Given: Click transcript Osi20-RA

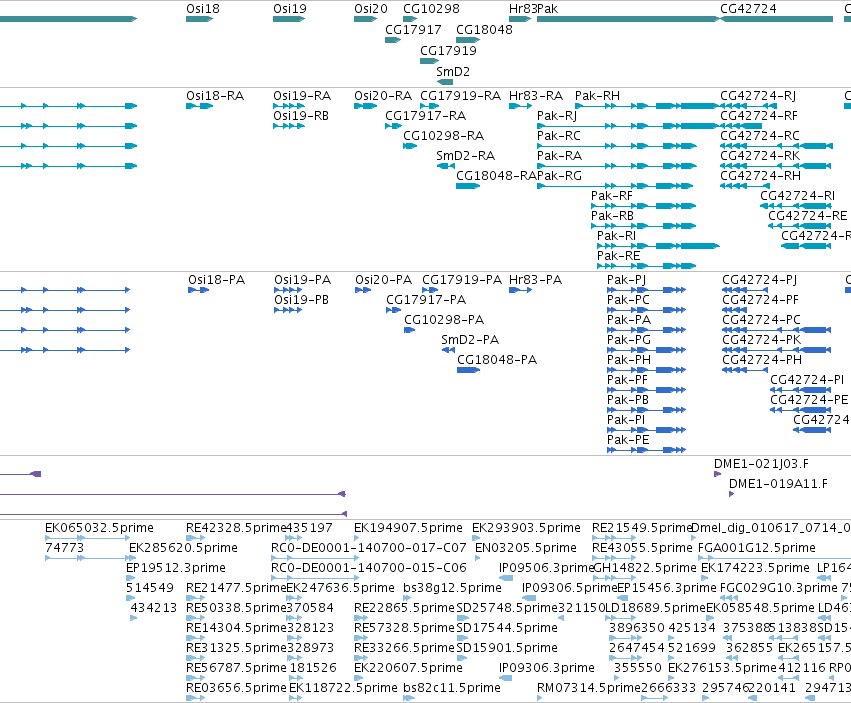Looking at the screenshot, I should point(365,106).
